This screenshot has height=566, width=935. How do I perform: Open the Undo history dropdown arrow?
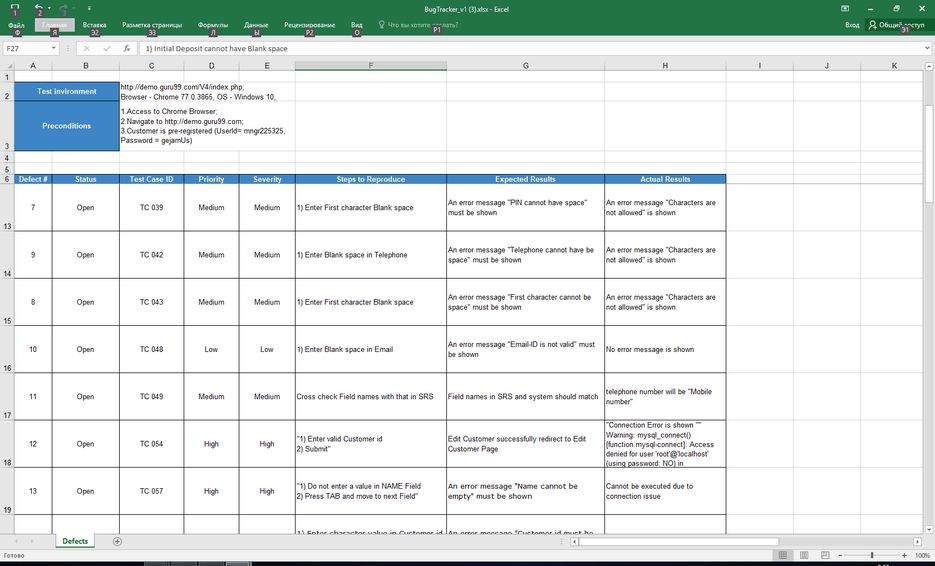point(48,8)
